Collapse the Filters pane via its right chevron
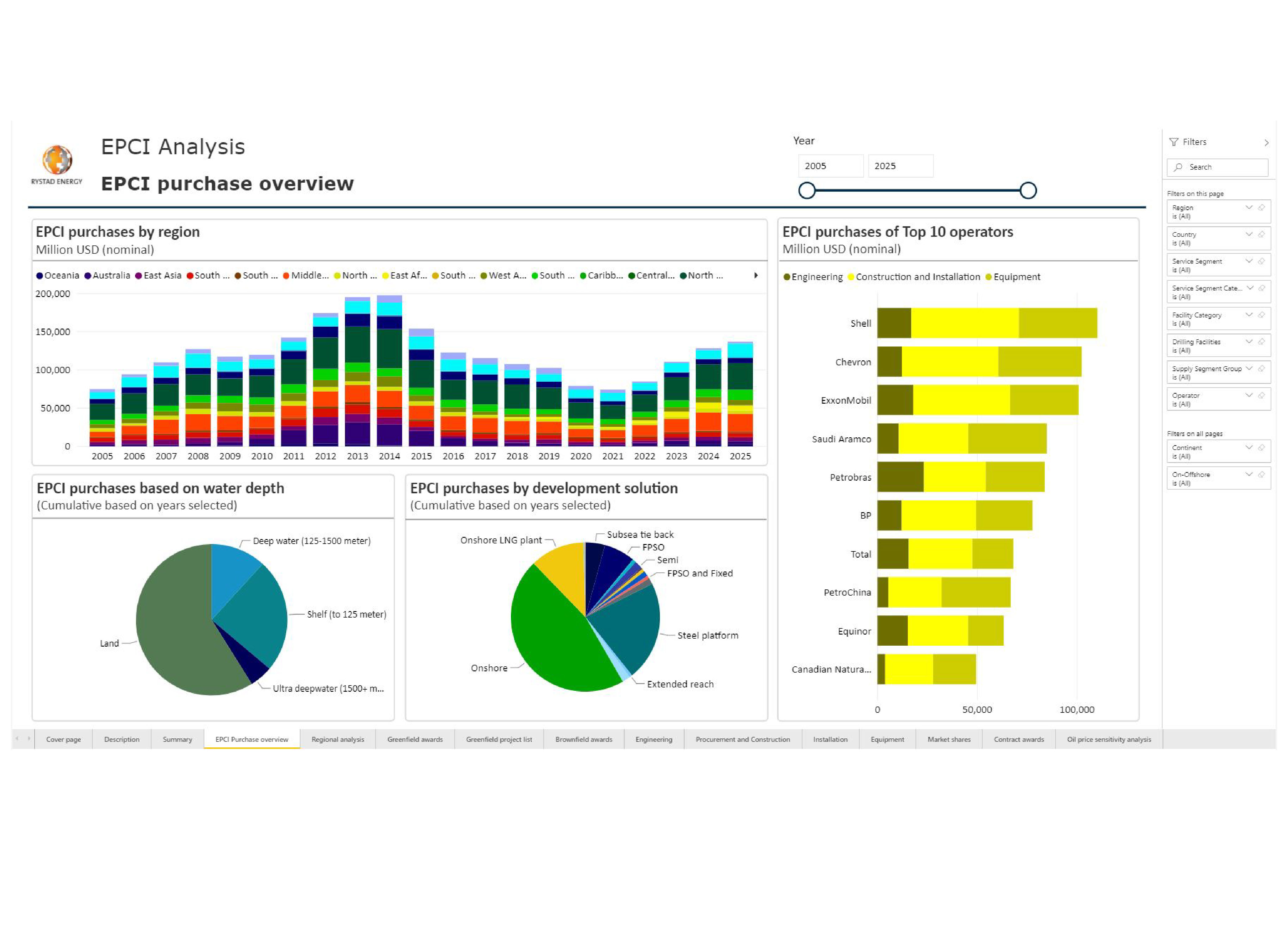The width and height of the screenshot is (1288, 939). point(1266,143)
